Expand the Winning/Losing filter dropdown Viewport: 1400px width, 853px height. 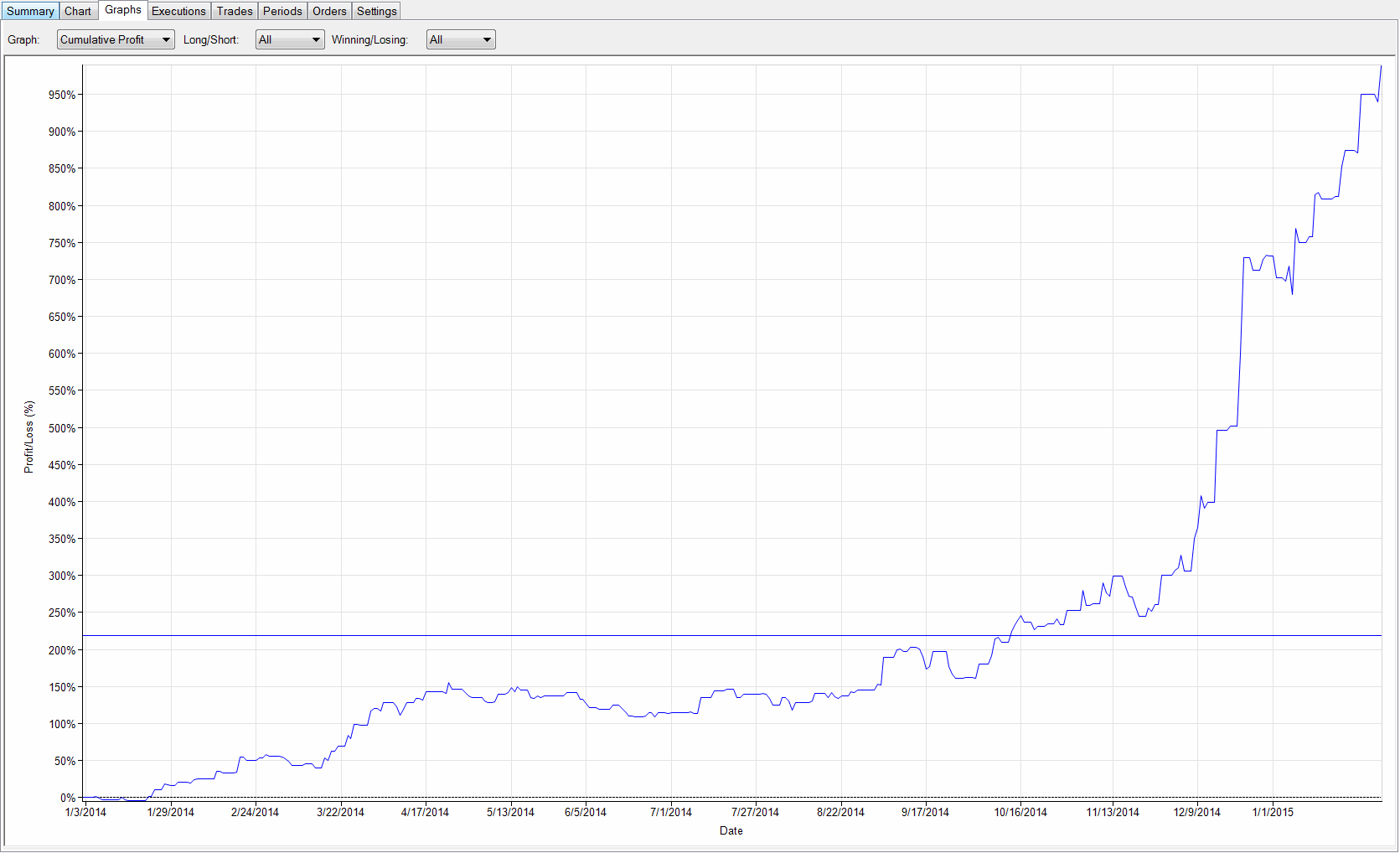click(x=461, y=39)
